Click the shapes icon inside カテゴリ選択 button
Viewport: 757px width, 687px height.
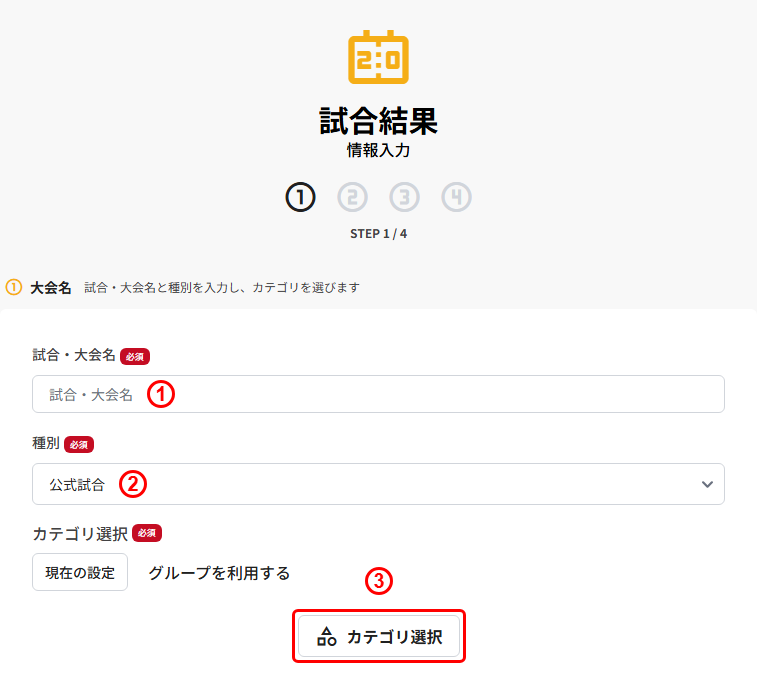click(x=326, y=636)
